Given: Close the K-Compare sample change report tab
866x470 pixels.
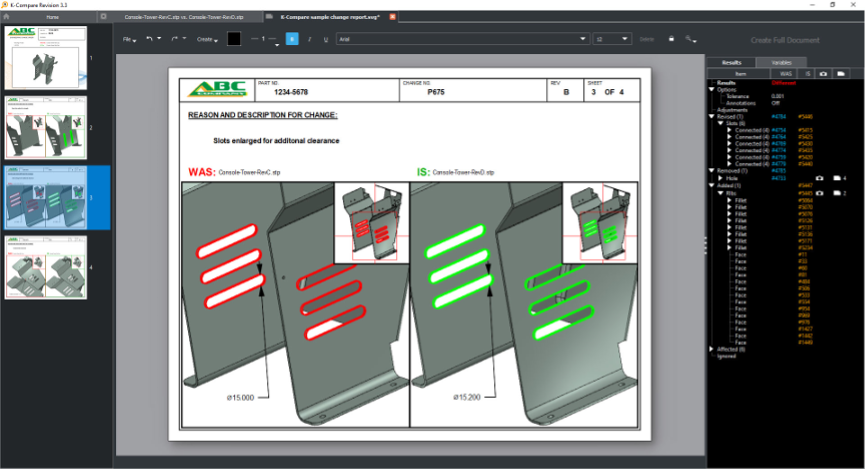Looking at the screenshot, I should 392,17.
